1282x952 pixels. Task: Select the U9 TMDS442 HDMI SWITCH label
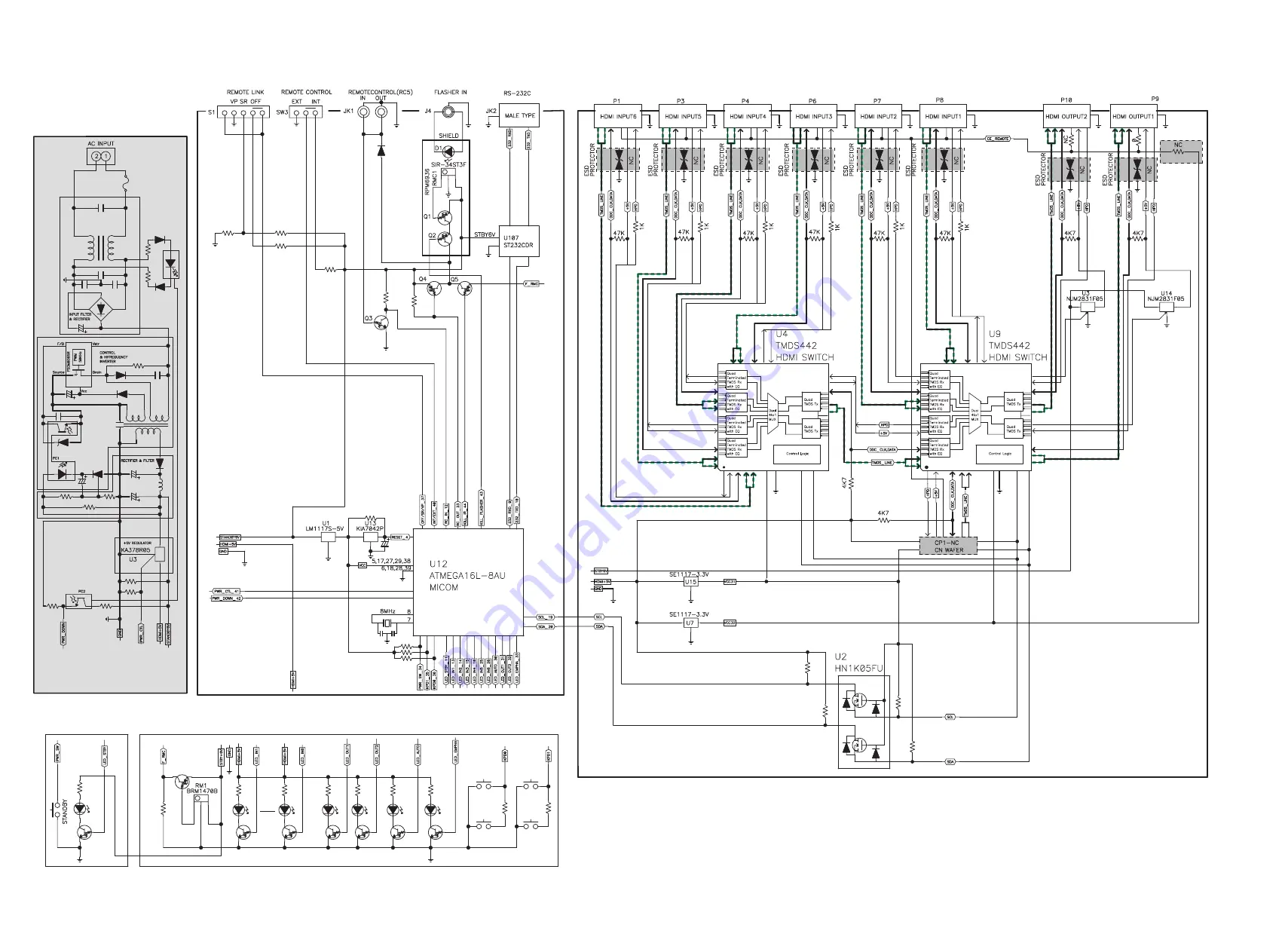point(1018,345)
